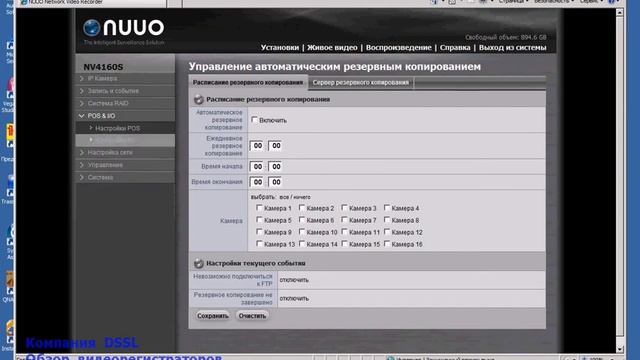Click the Очистить button
Screen dimensions: 640x360
[252, 316]
